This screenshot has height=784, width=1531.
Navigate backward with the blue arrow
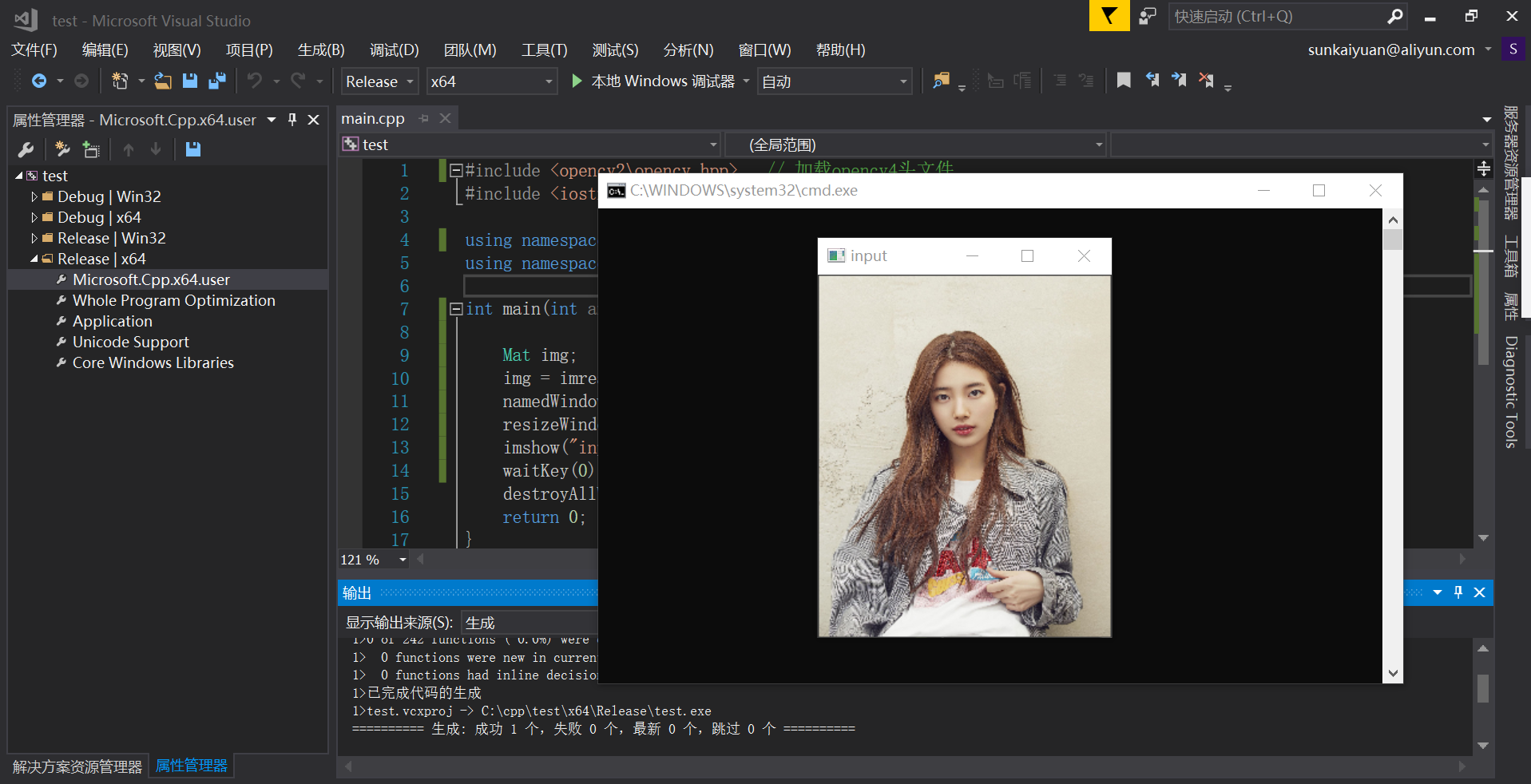38,81
